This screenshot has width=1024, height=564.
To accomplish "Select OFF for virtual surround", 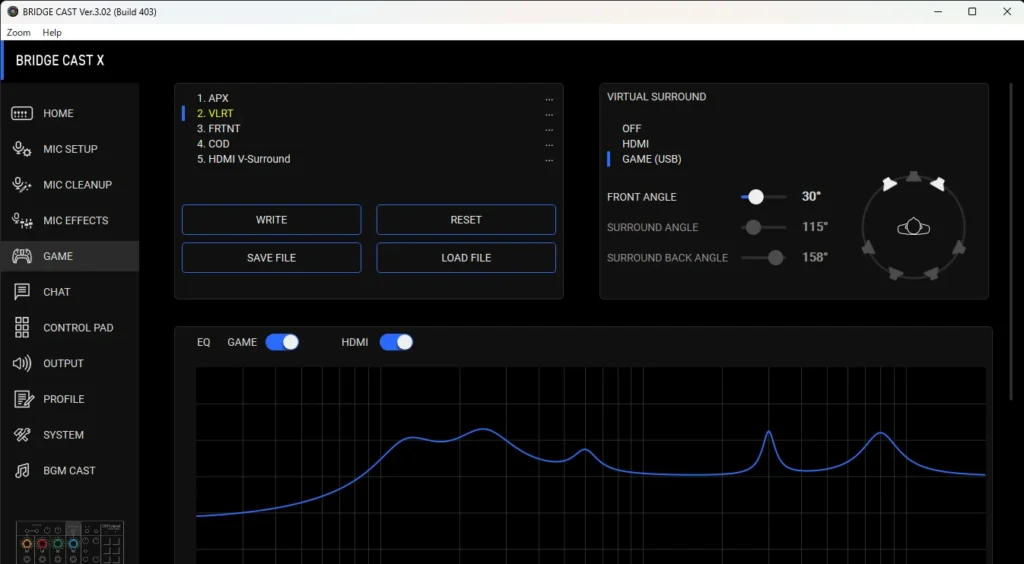I will 632,129.
